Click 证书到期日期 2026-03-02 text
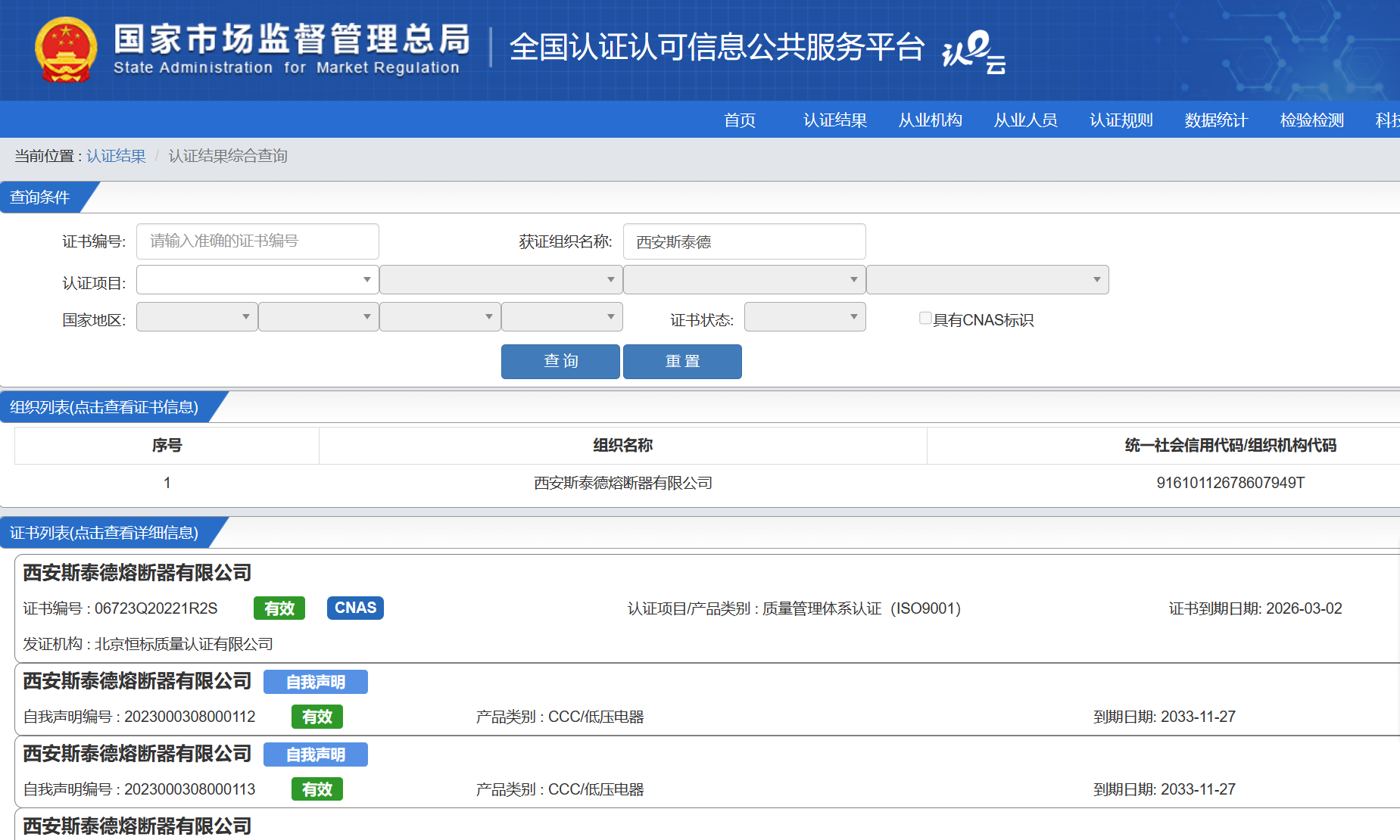This screenshot has height=840, width=1400. [x=1255, y=608]
